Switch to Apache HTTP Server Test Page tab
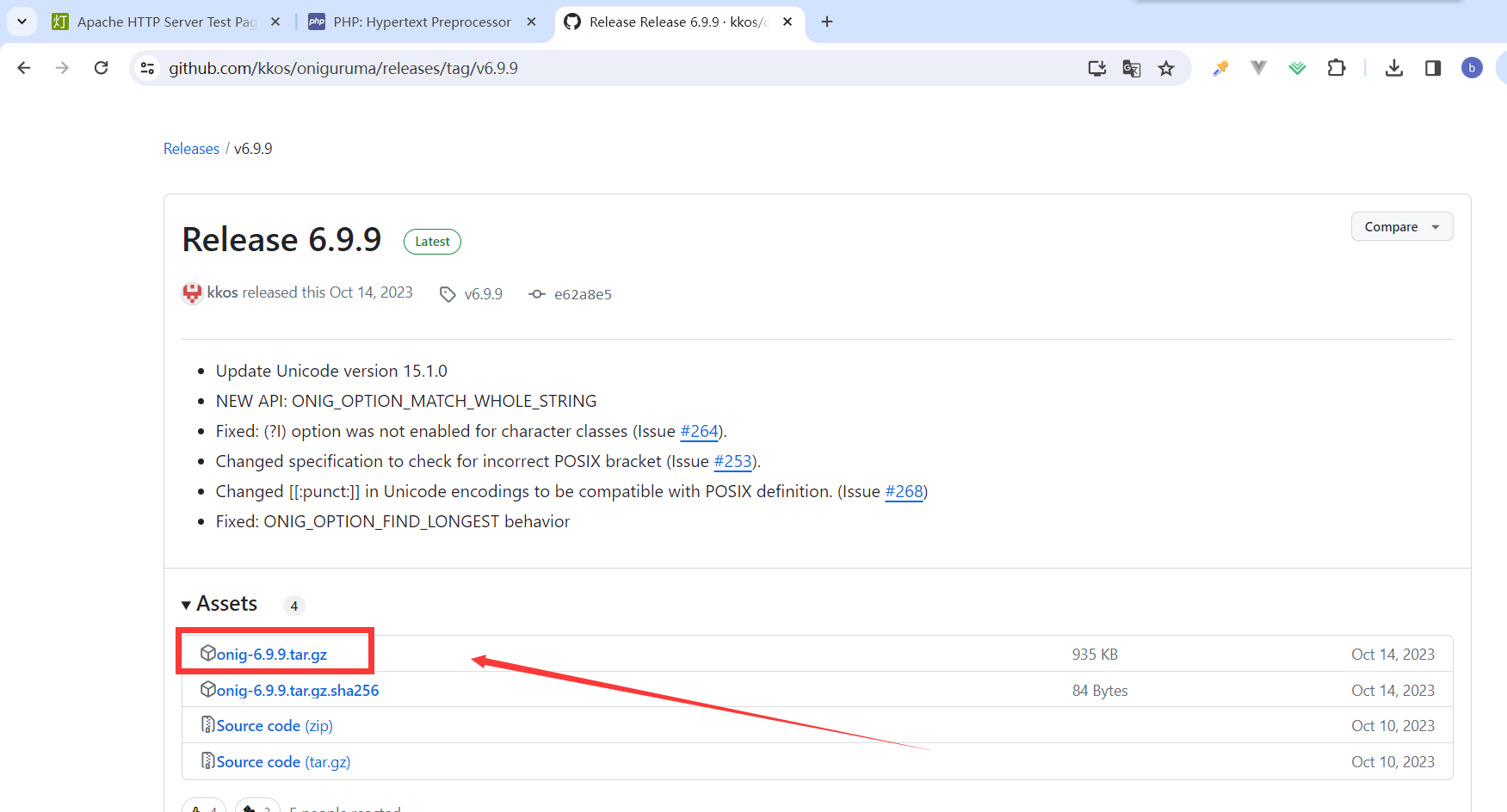Viewport: 1507px width, 812px height. click(165, 22)
